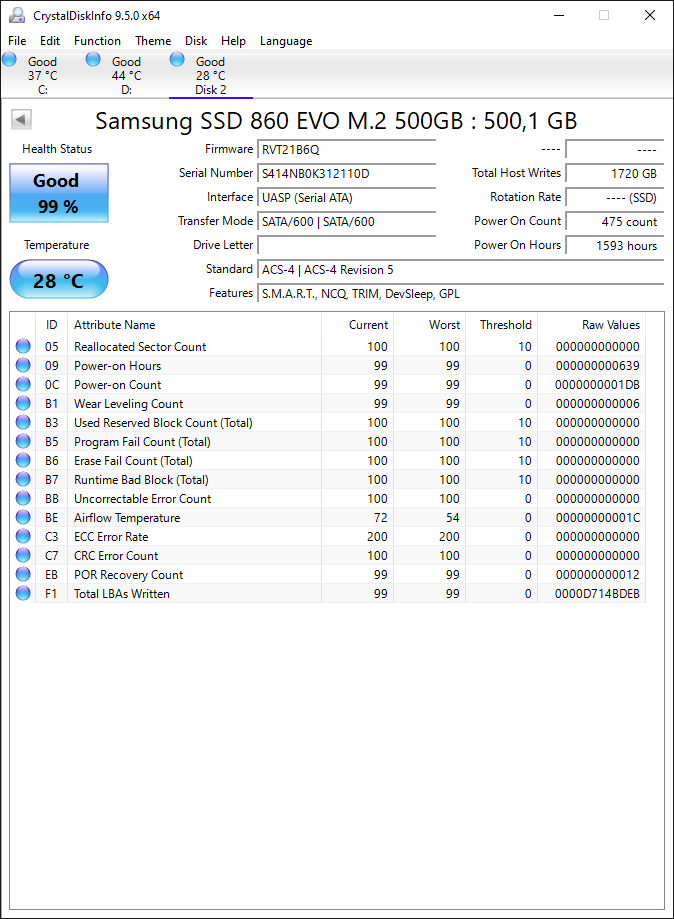Click the Raw Values column header
The height and width of the screenshot is (919, 674).
coord(591,325)
